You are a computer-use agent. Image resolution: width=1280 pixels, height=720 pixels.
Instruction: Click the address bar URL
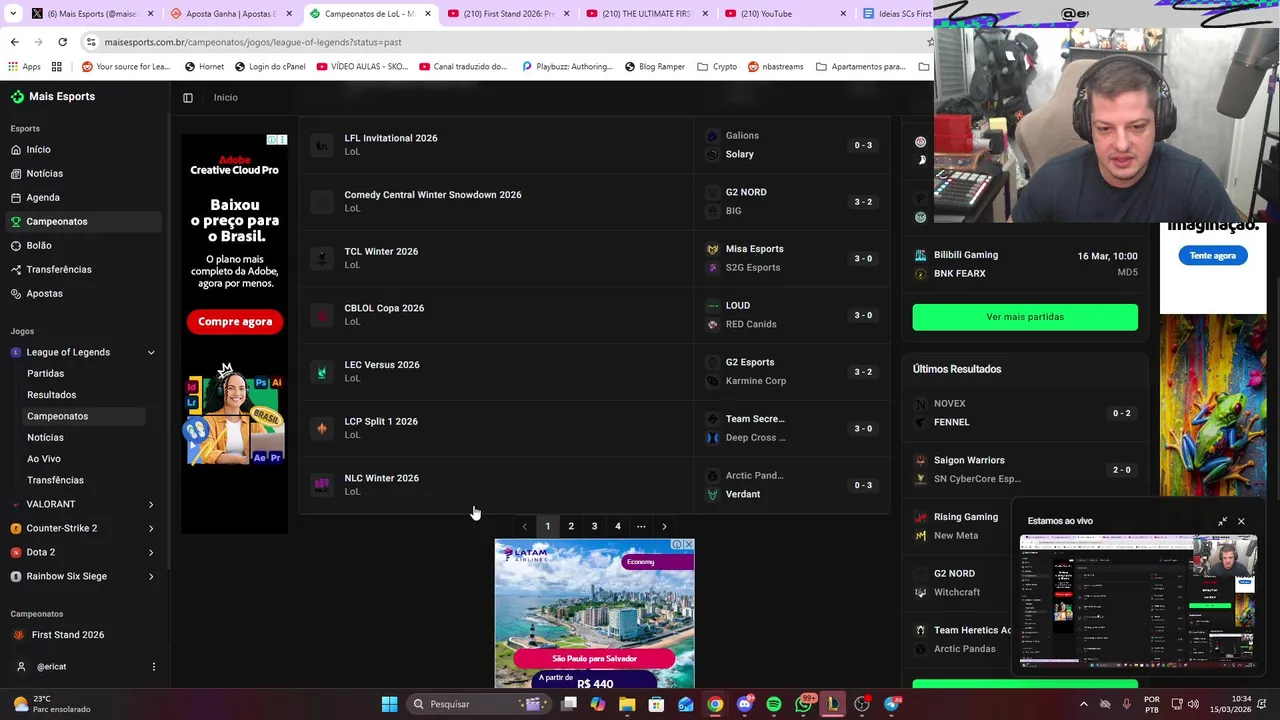pos(253,42)
